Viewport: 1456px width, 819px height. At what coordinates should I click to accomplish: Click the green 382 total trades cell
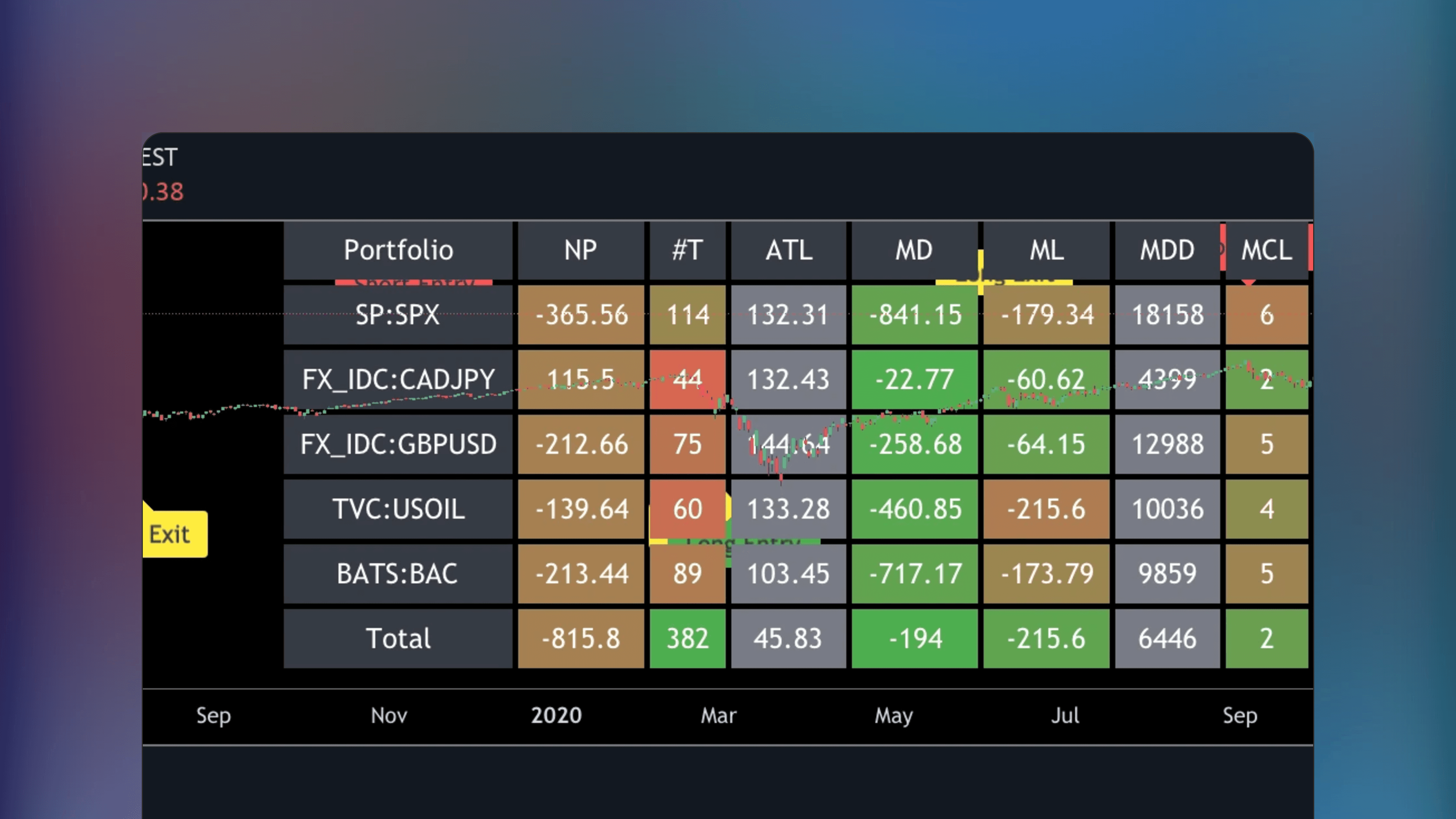point(687,638)
